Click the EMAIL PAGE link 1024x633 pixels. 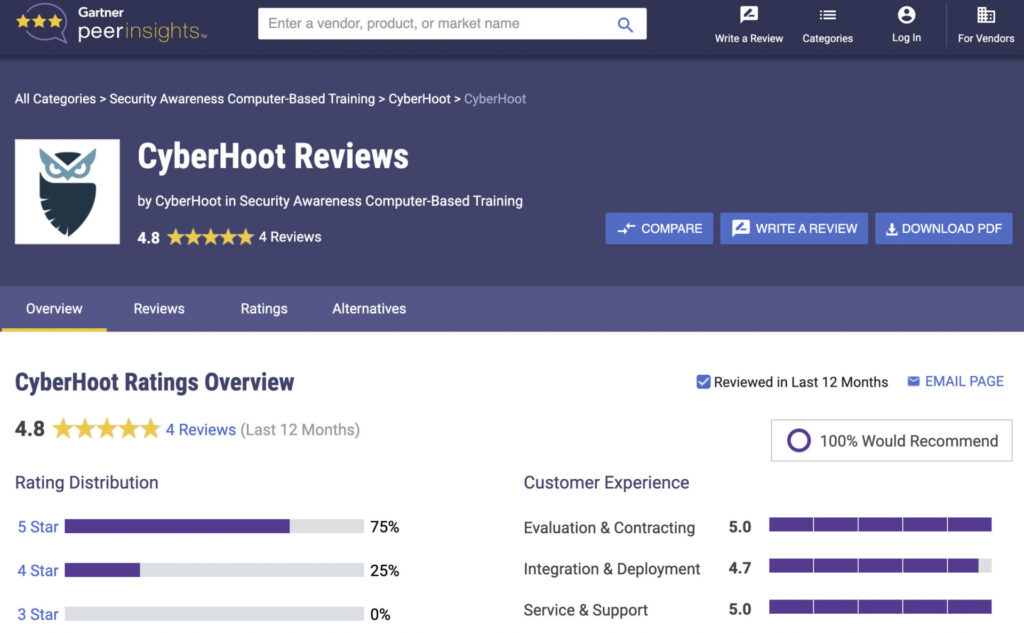coord(955,381)
